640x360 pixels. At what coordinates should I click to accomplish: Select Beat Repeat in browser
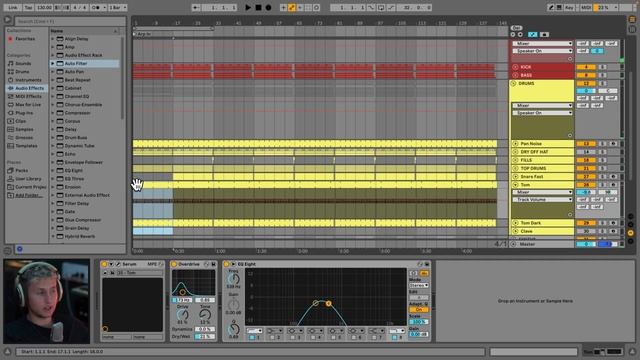tap(78, 80)
